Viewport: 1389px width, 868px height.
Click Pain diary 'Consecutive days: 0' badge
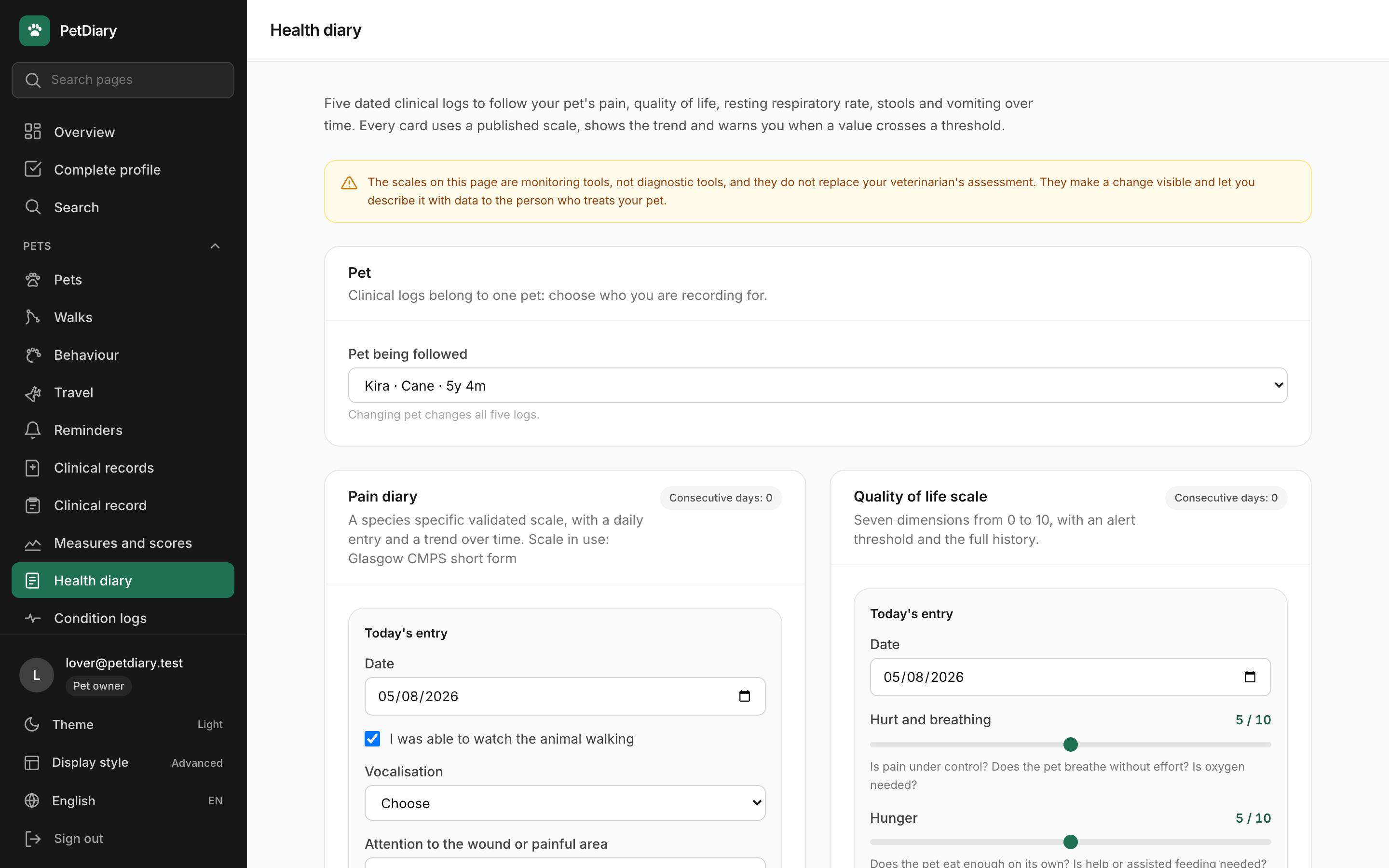point(721,498)
